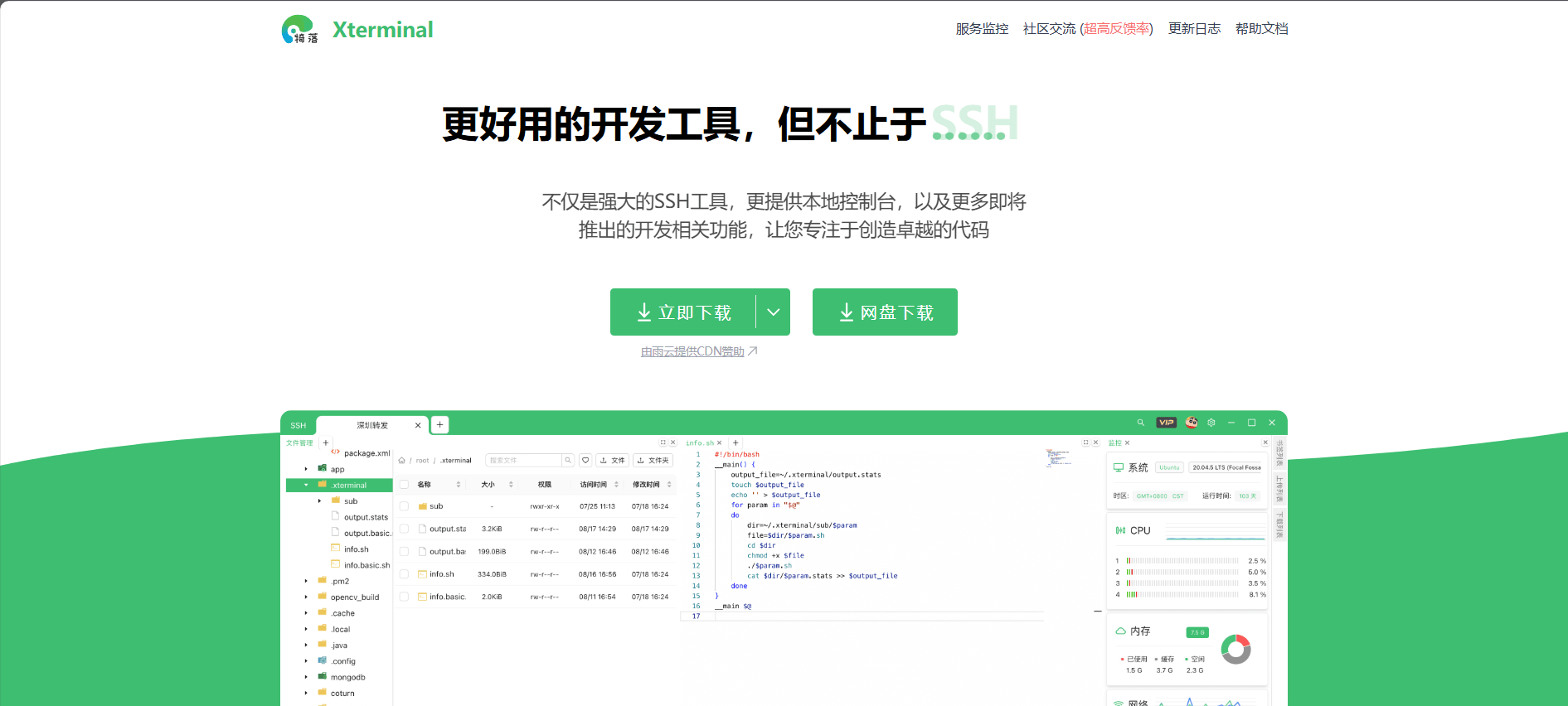Image resolution: width=1568 pixels, height=706 pixels.
Task: Collapse the .xterminal folder in the tree
Action: click(306, 486)
